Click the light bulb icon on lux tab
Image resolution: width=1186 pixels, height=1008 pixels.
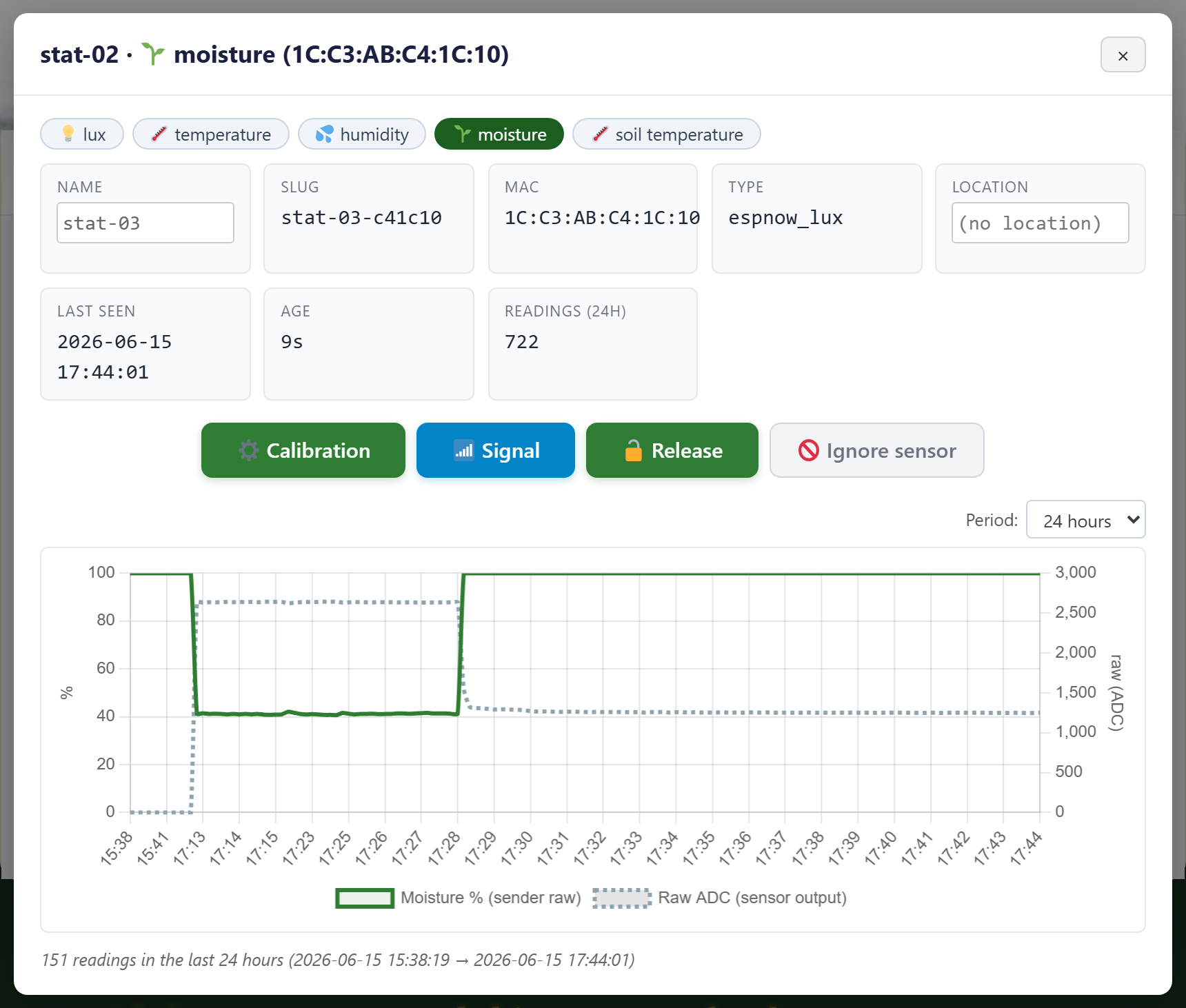68,134
